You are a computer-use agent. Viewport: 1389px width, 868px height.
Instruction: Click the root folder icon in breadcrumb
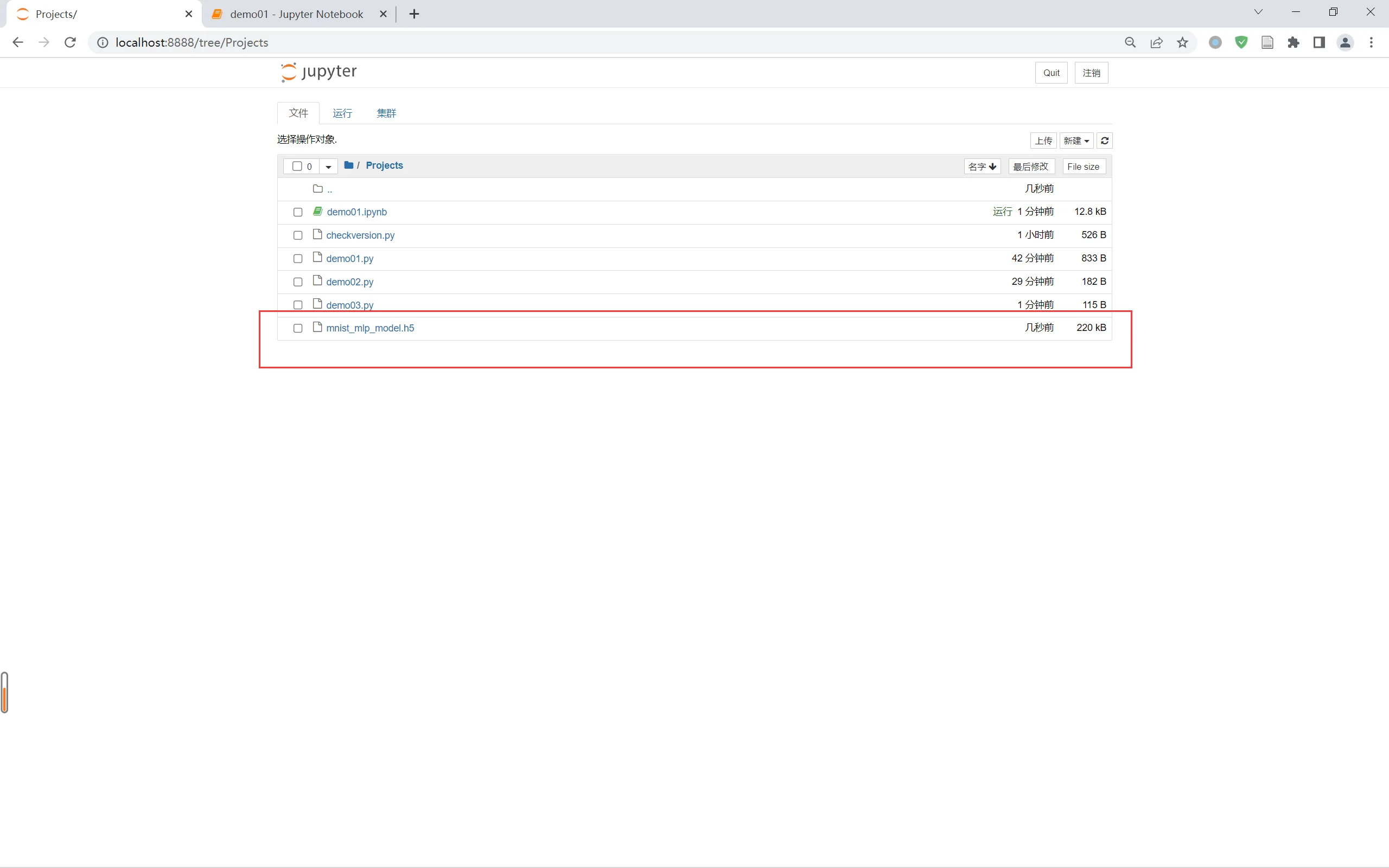[348, 165]
